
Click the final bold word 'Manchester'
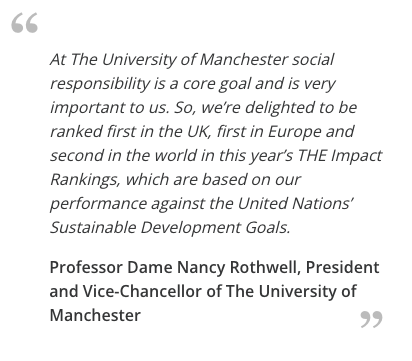pos(95,315)
